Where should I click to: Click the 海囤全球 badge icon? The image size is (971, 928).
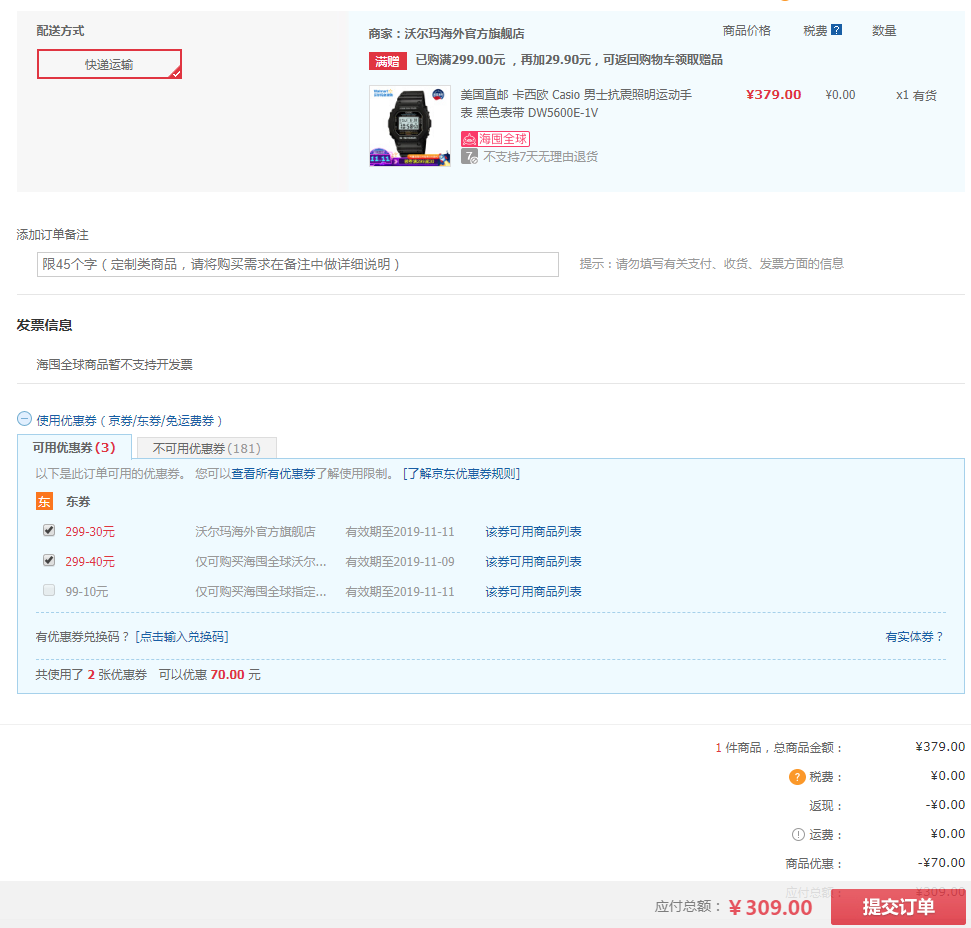(495, 139)
